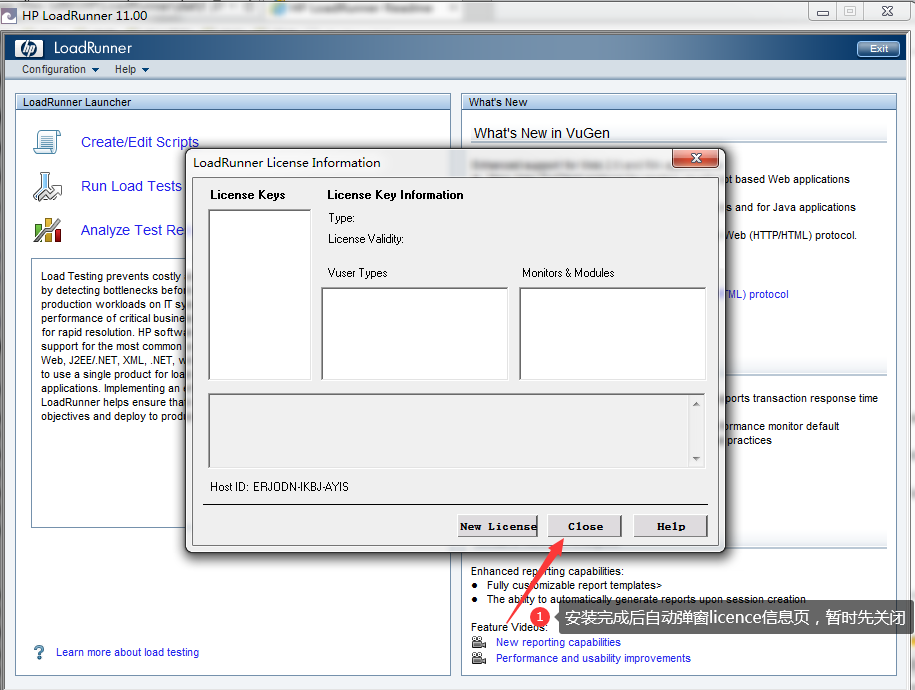Screen dimensions: 915x690
Task: Click the Run Load Tests flask icon
Action: [x=47, y=186]
